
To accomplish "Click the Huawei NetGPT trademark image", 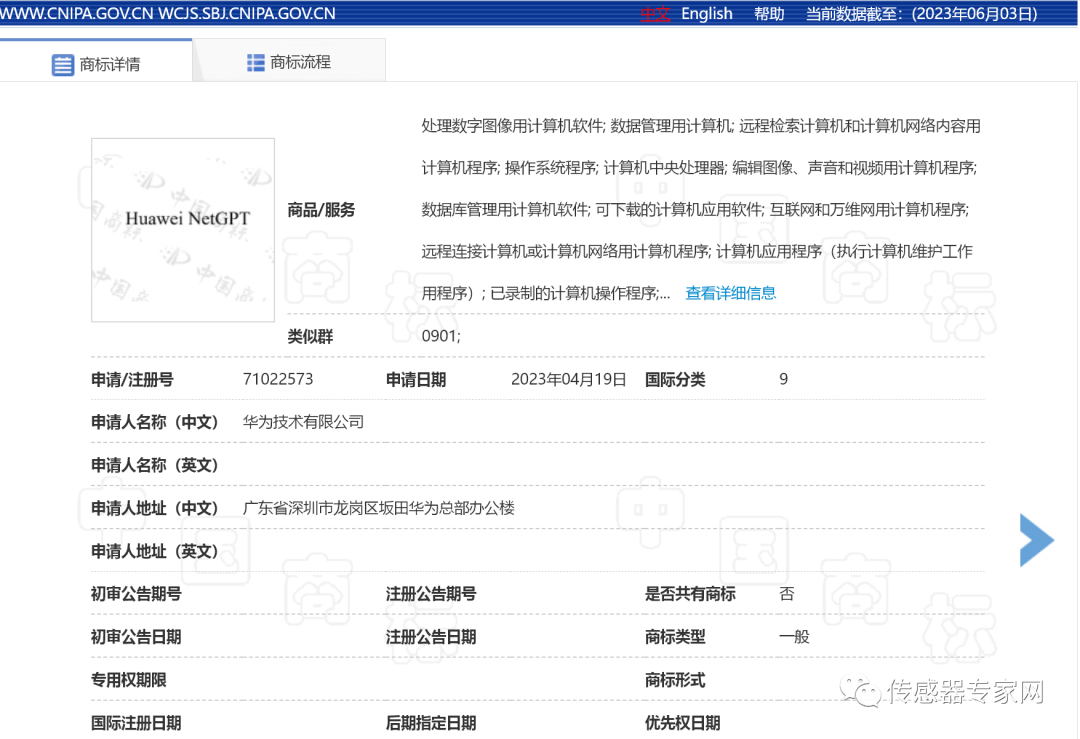I will coord(182,230).
